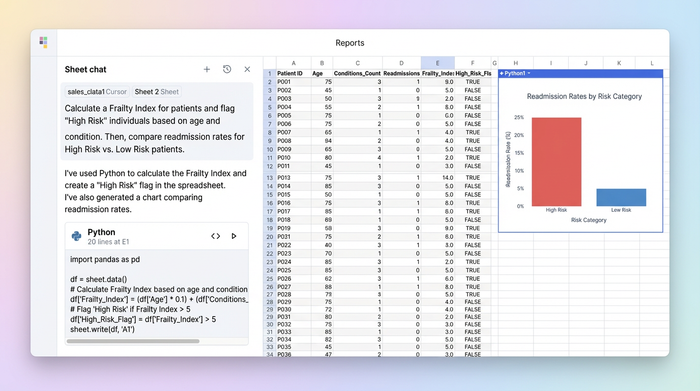The height and width of the screenshot is (391, 700).
Task: Click the 'import pandas as pd' code line
Action: (105, 259)
